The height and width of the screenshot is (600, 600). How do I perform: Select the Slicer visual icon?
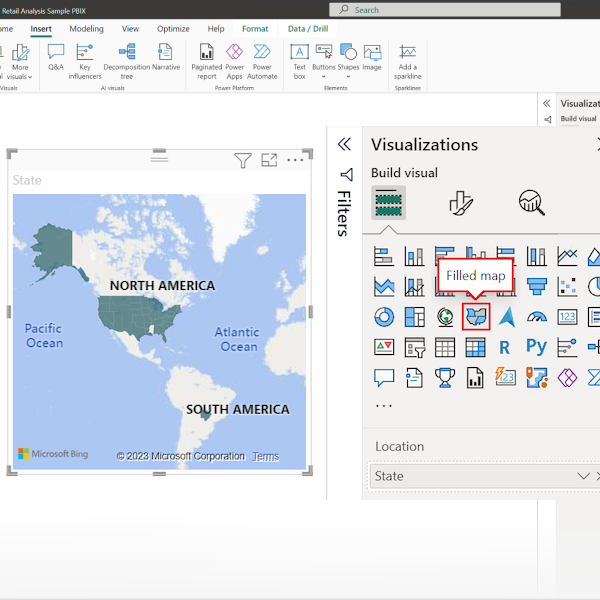(414, 347)
